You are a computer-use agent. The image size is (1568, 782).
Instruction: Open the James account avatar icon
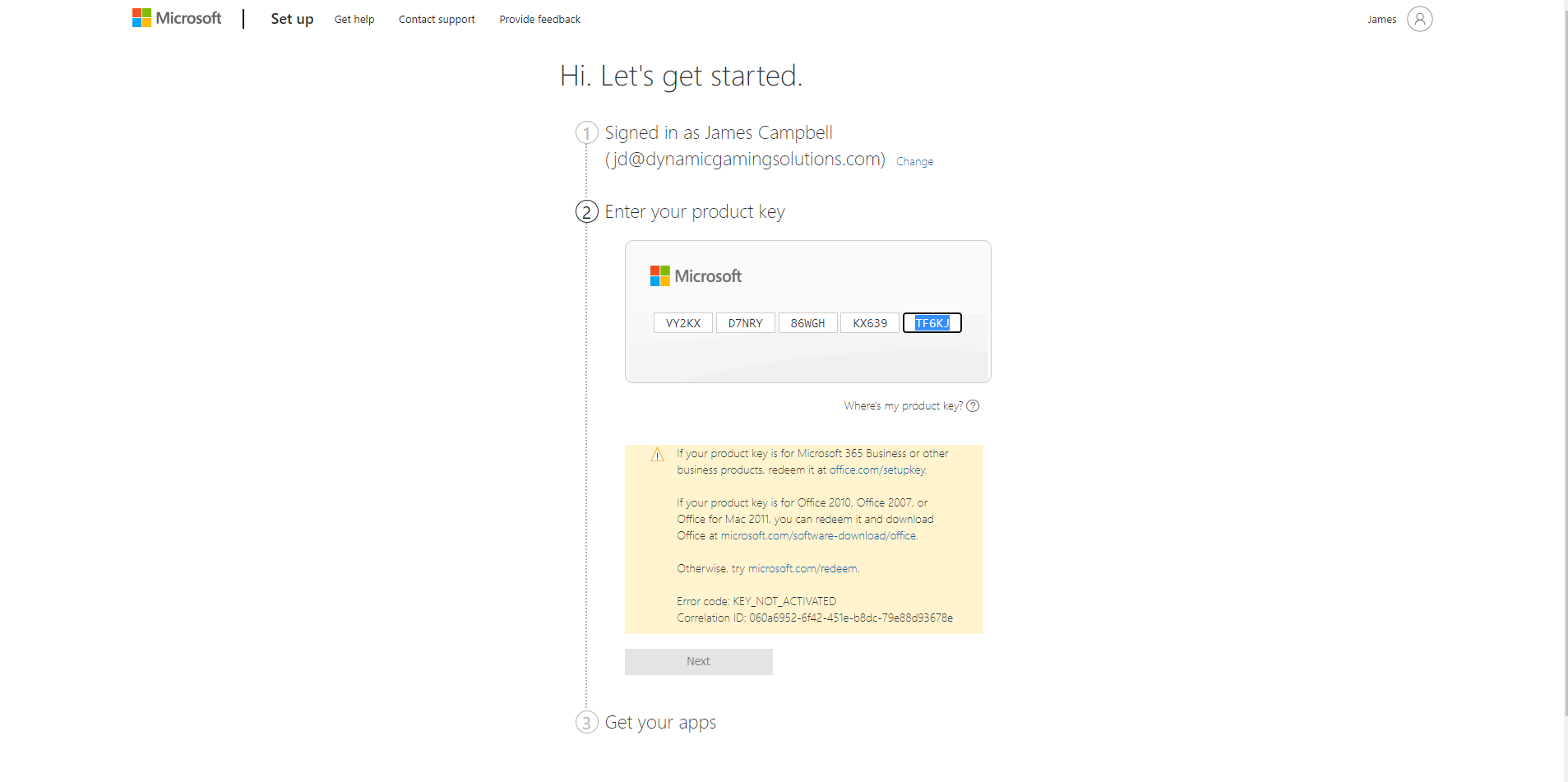(1419, 19)
